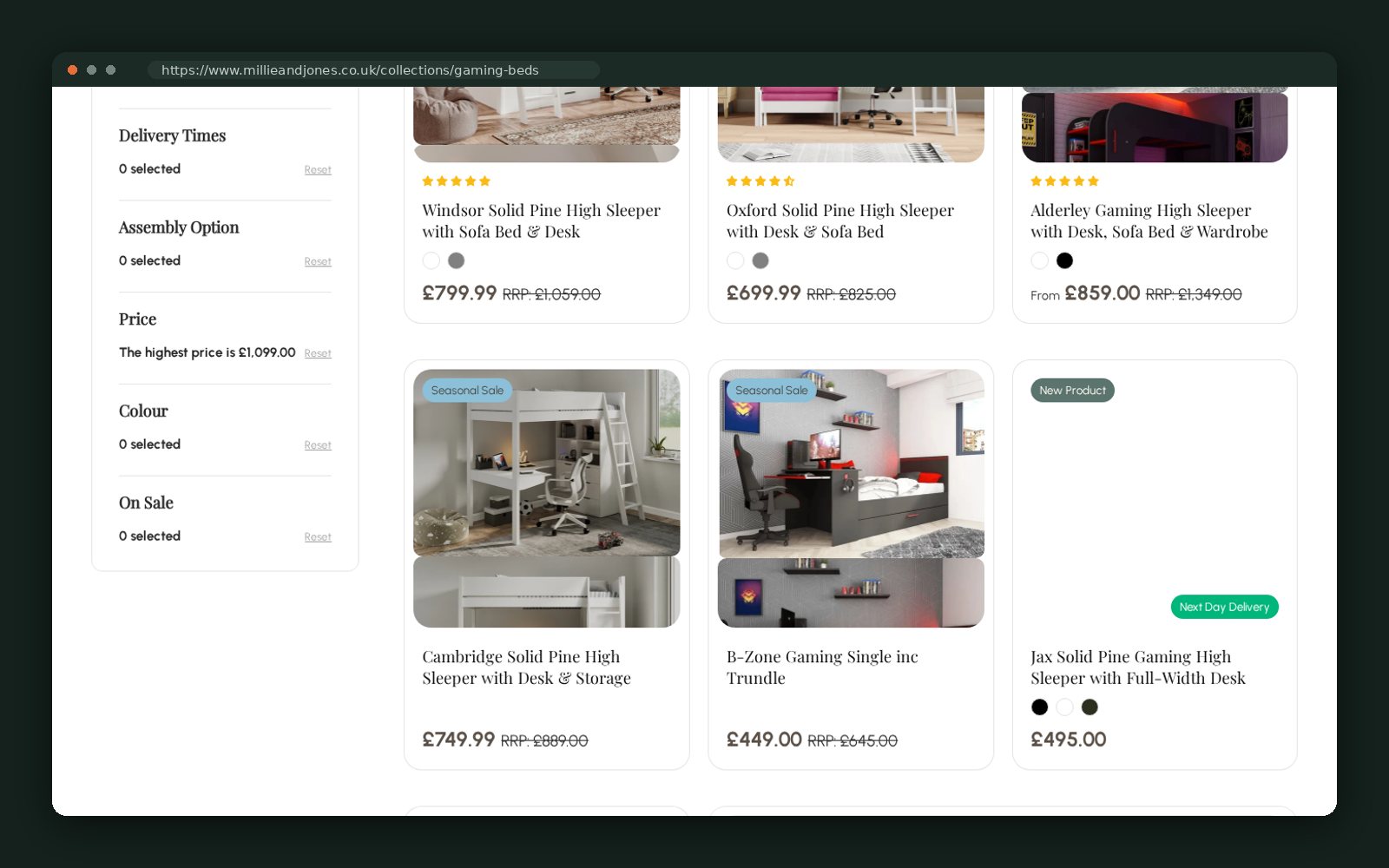
Task: Click the RRP £889.00 text
Action: [x=544, y=741]
